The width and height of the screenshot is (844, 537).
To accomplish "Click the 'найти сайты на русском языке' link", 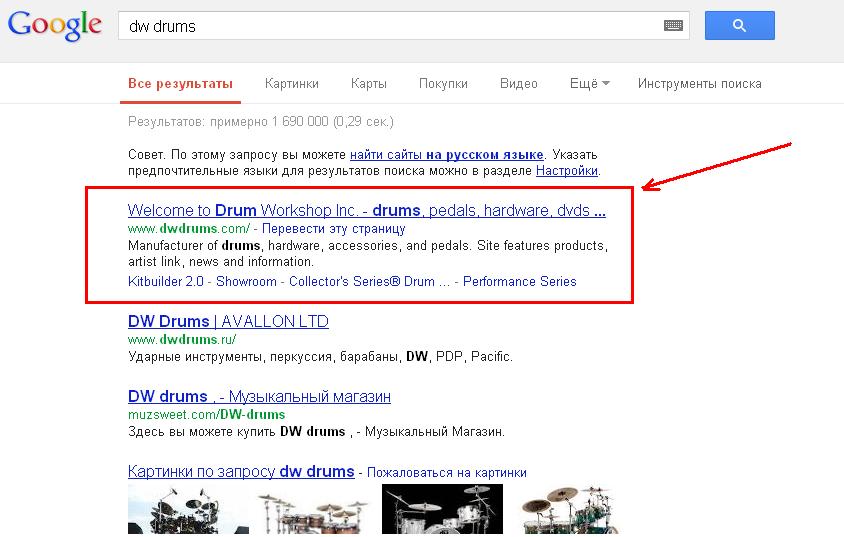I will click(446, 155).
